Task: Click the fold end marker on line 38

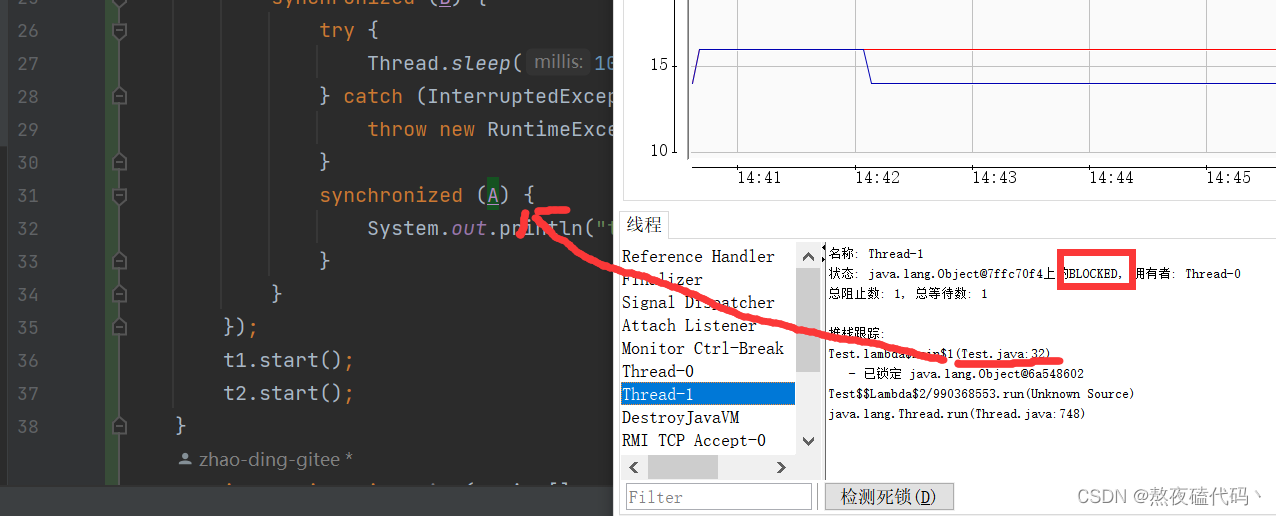Action: click(x=120, y=426)
